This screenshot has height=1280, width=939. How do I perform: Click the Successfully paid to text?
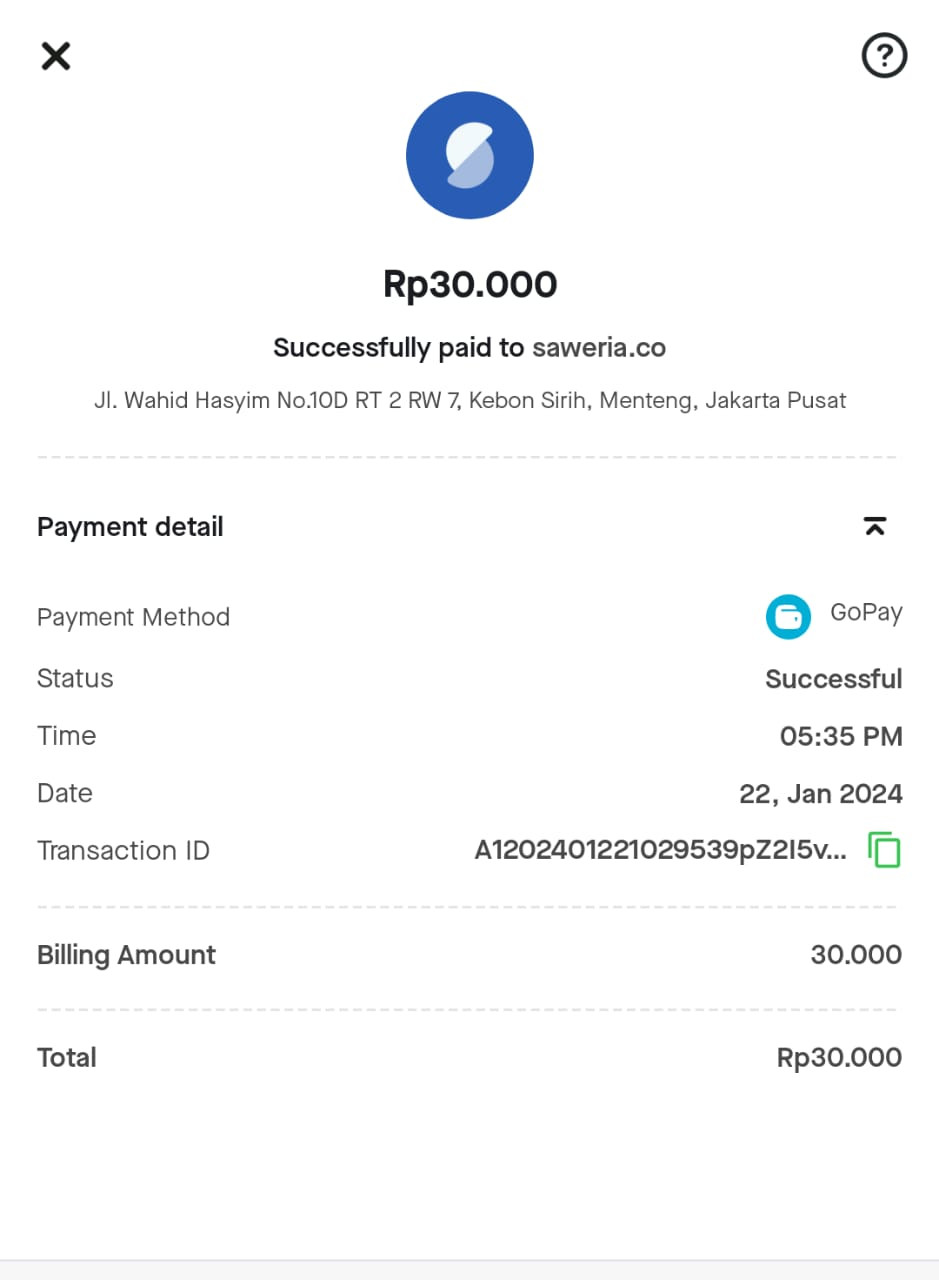coord(399,348)
